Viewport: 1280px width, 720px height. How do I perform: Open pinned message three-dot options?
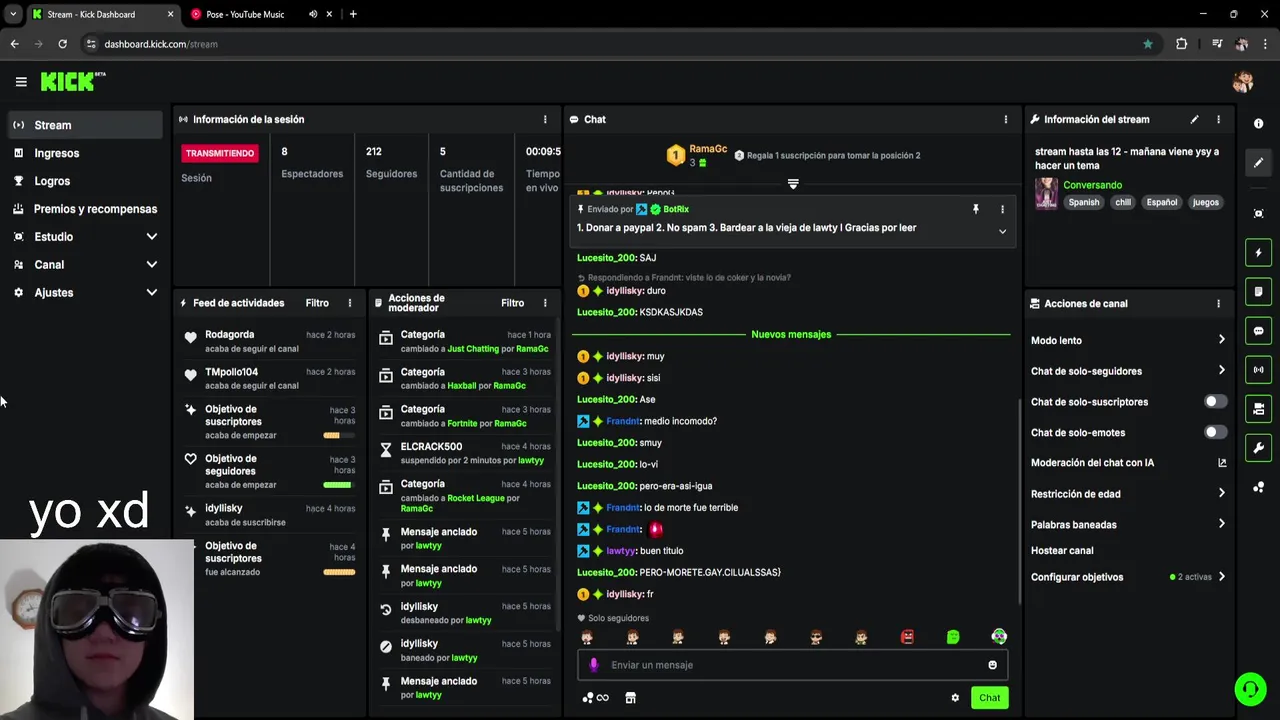click(1002, 209)
